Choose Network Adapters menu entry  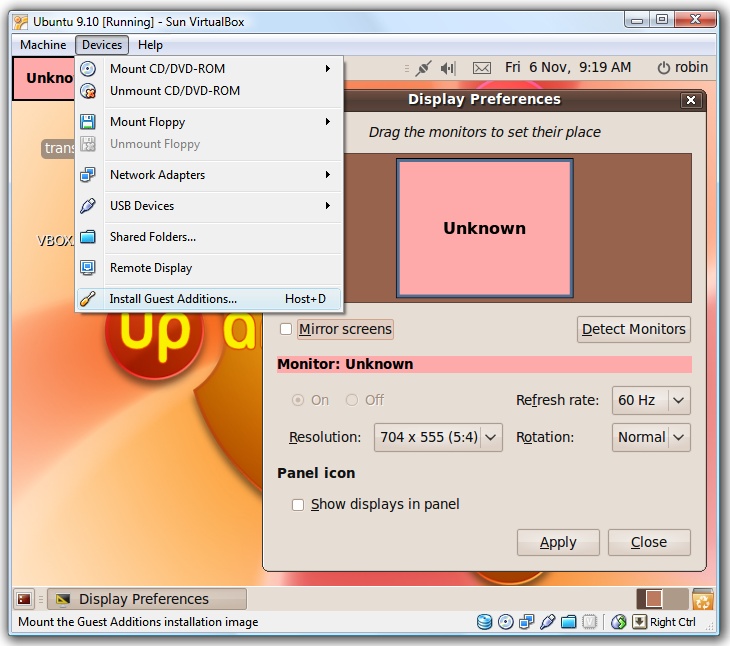(x=209, y=175)
